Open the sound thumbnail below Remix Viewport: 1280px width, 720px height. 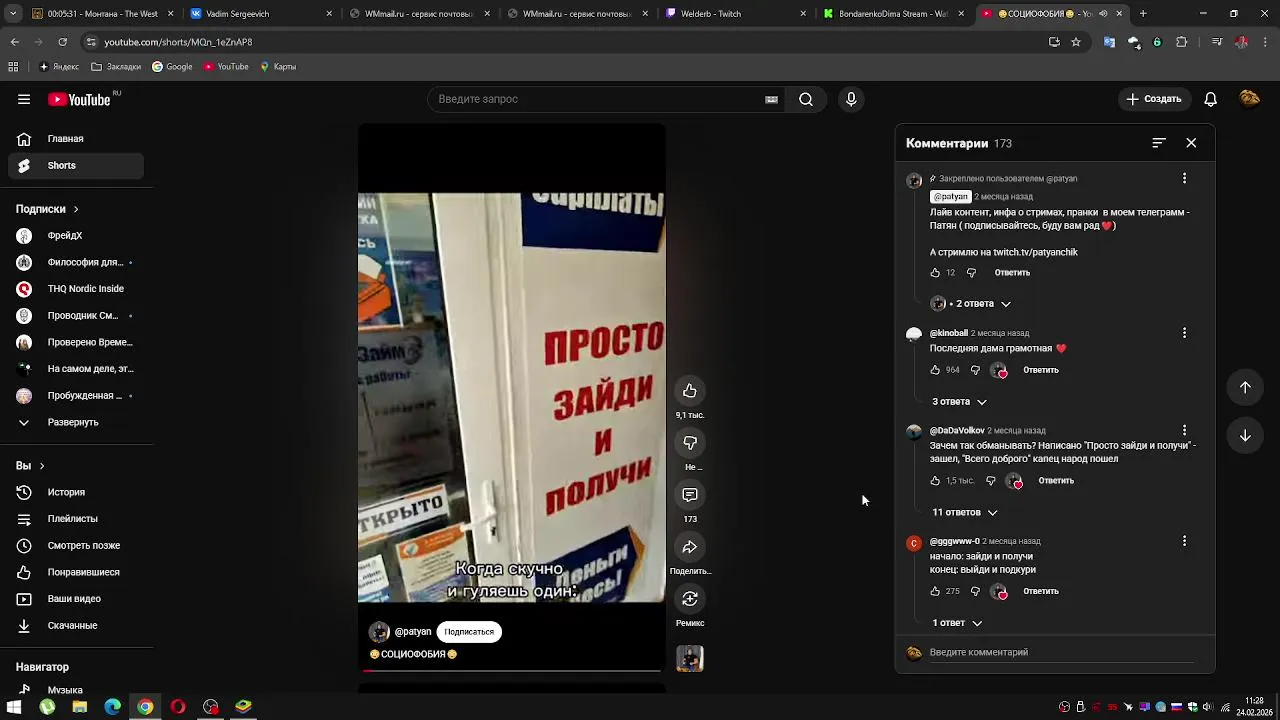point(690,659)
